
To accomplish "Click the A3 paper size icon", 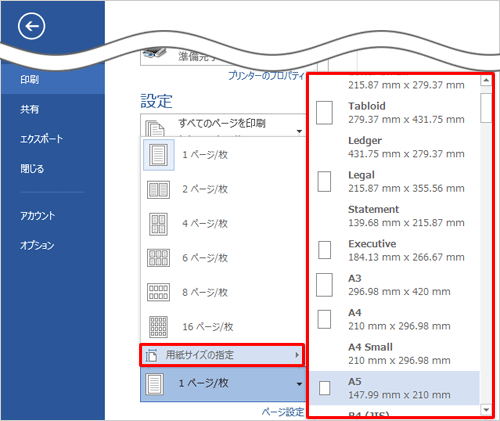I will (x=324, y=285).
